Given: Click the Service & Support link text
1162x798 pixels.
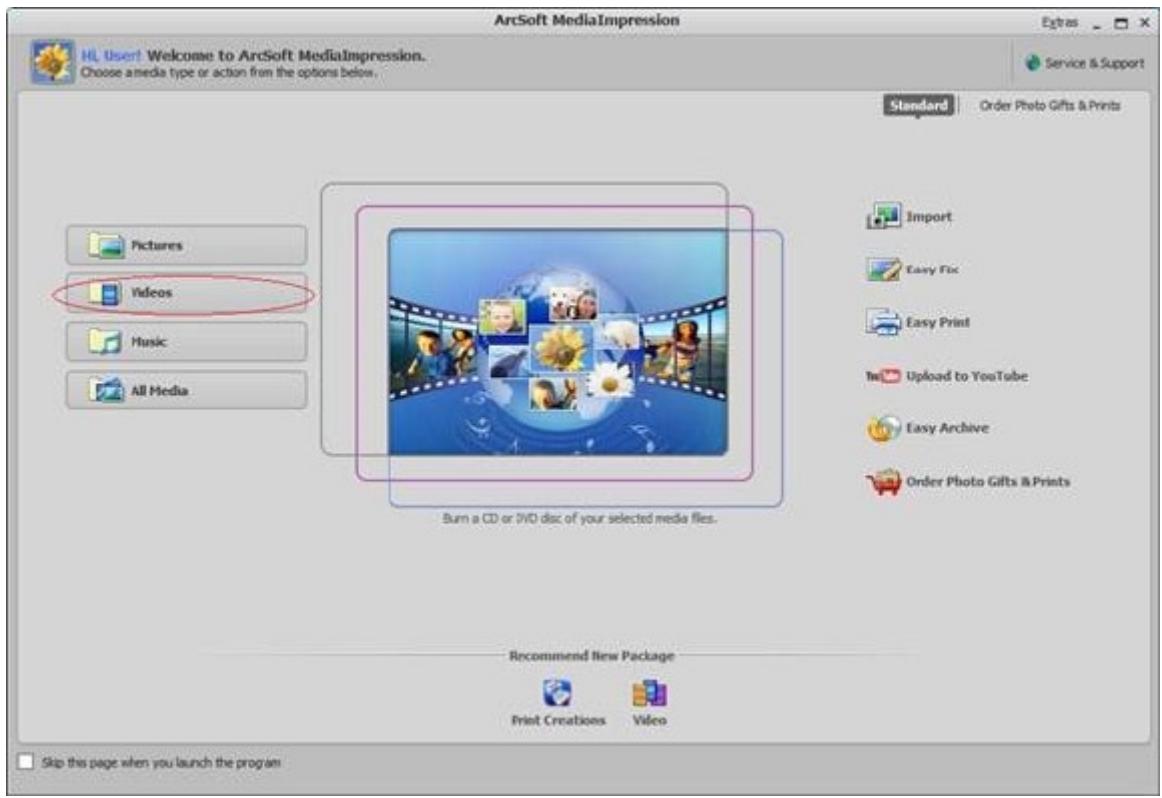Looking at the screenshot, I should (1095, 64).
